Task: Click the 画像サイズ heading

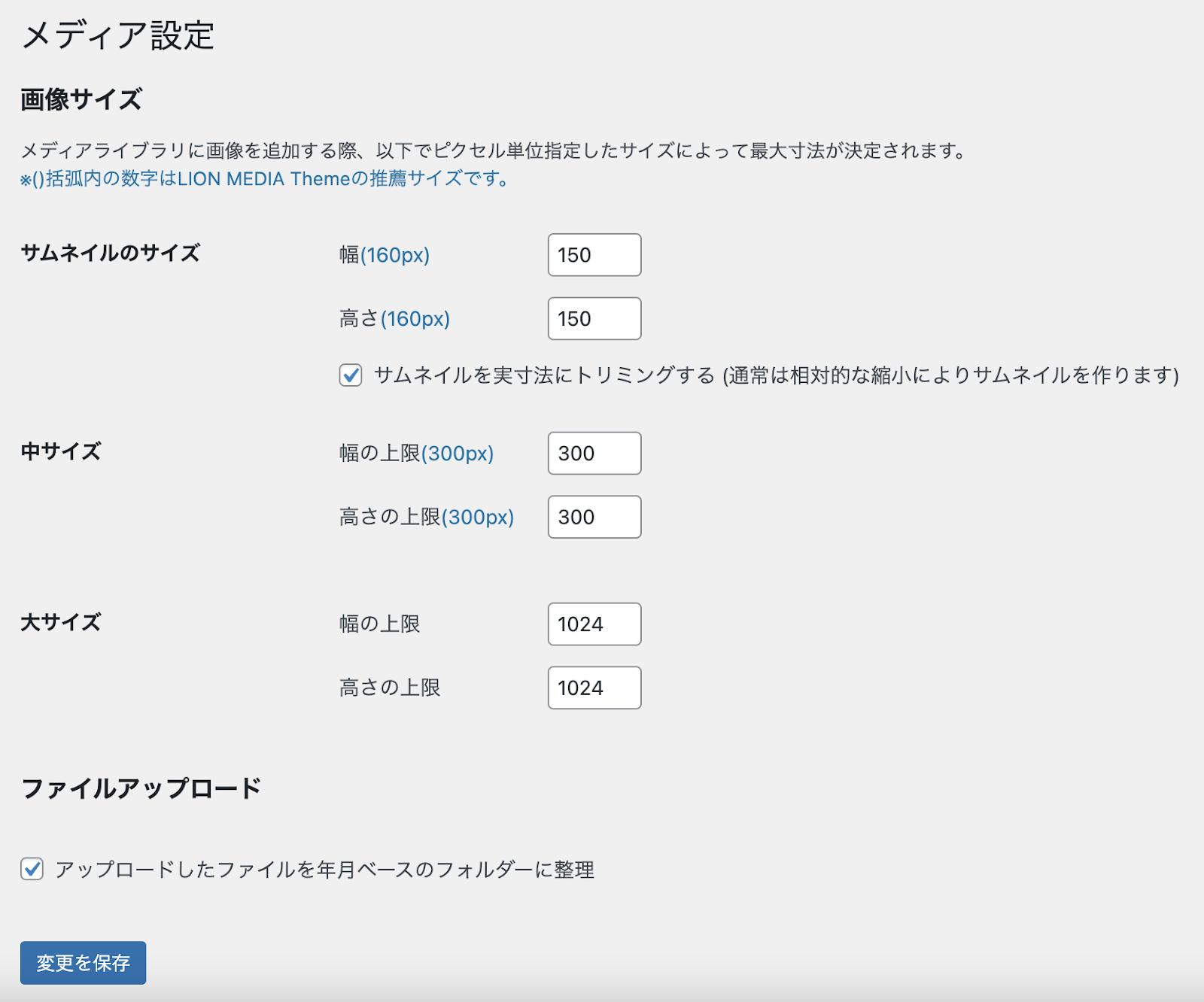Action: [81, 99]
